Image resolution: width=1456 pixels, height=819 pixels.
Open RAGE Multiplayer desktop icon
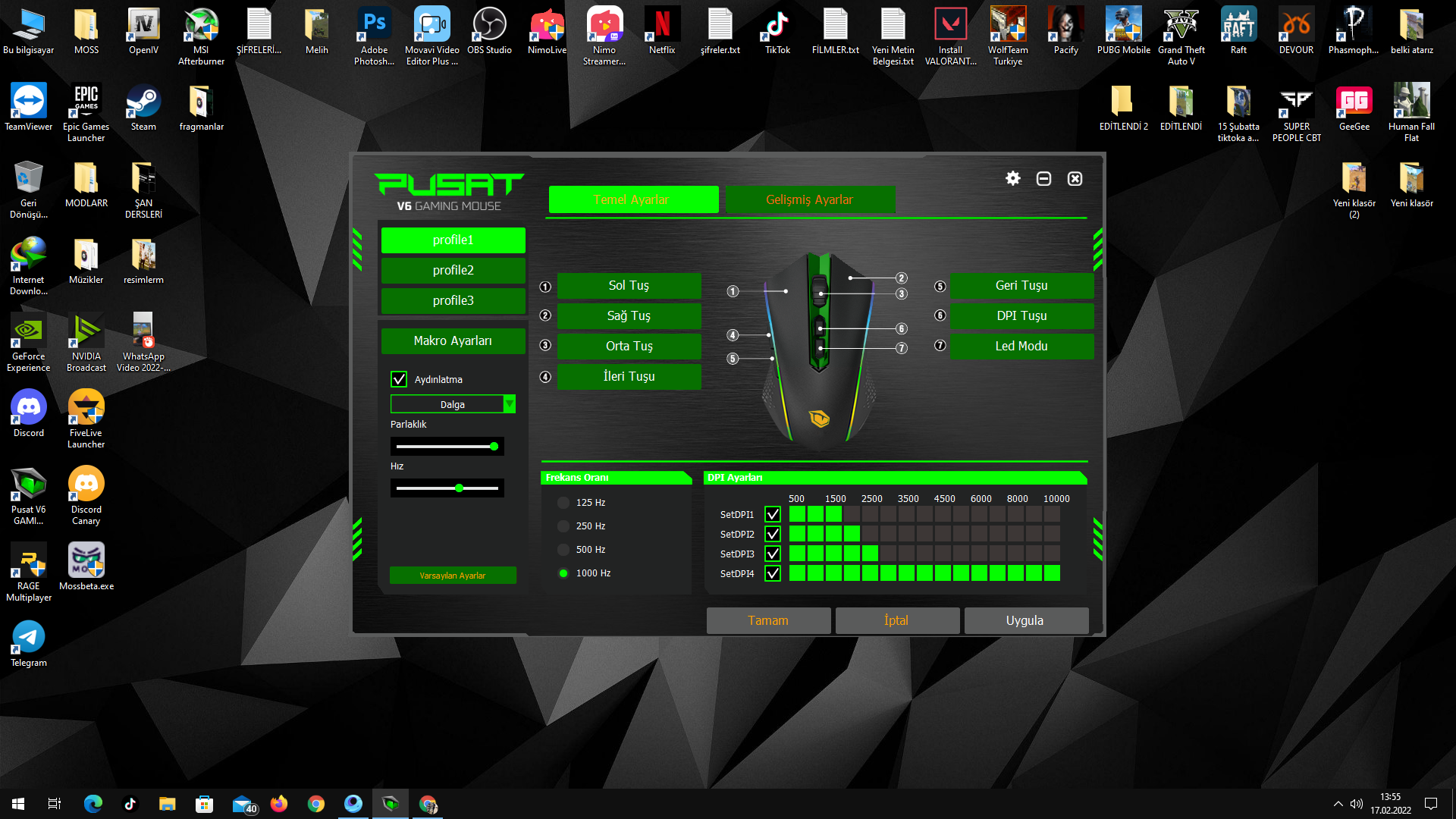29,573
